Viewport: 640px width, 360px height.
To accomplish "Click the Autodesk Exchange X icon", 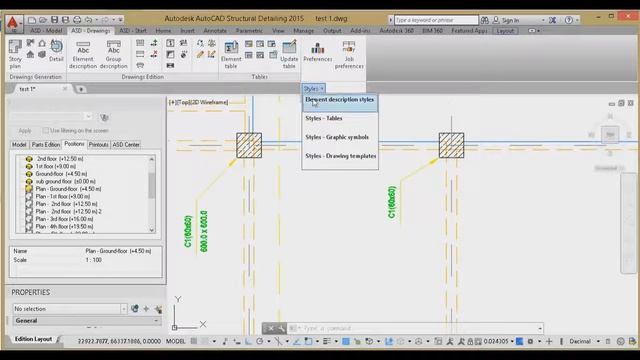I will (552, 20).
